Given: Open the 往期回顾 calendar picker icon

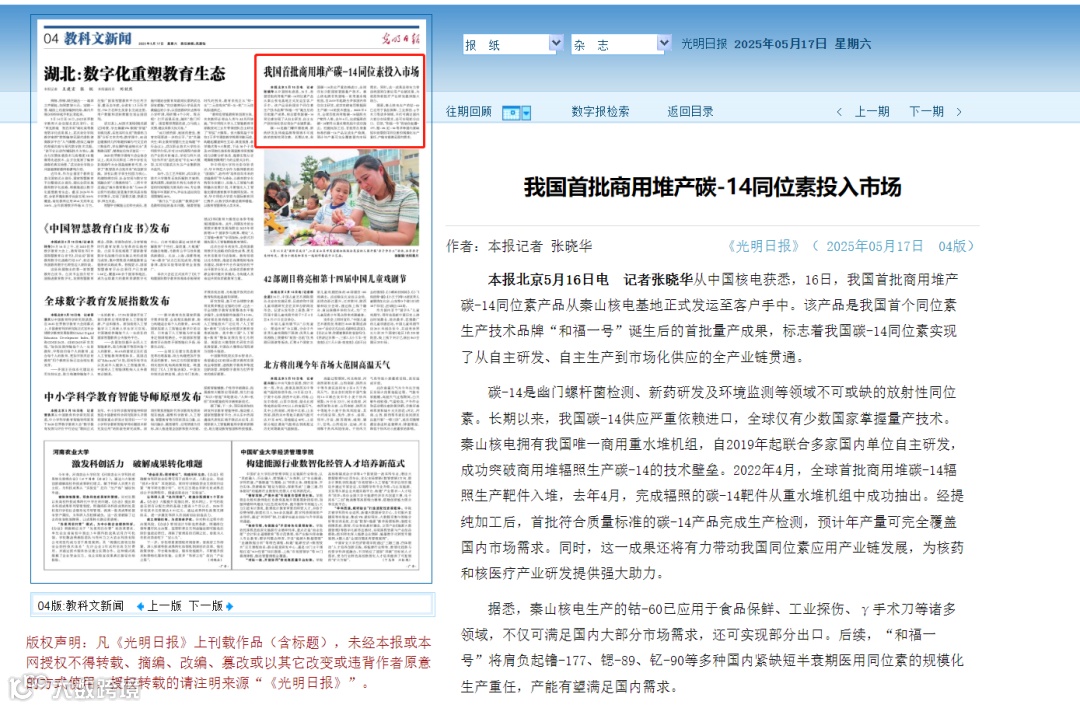Looking at the screenshot, I should tap(517, 112).
